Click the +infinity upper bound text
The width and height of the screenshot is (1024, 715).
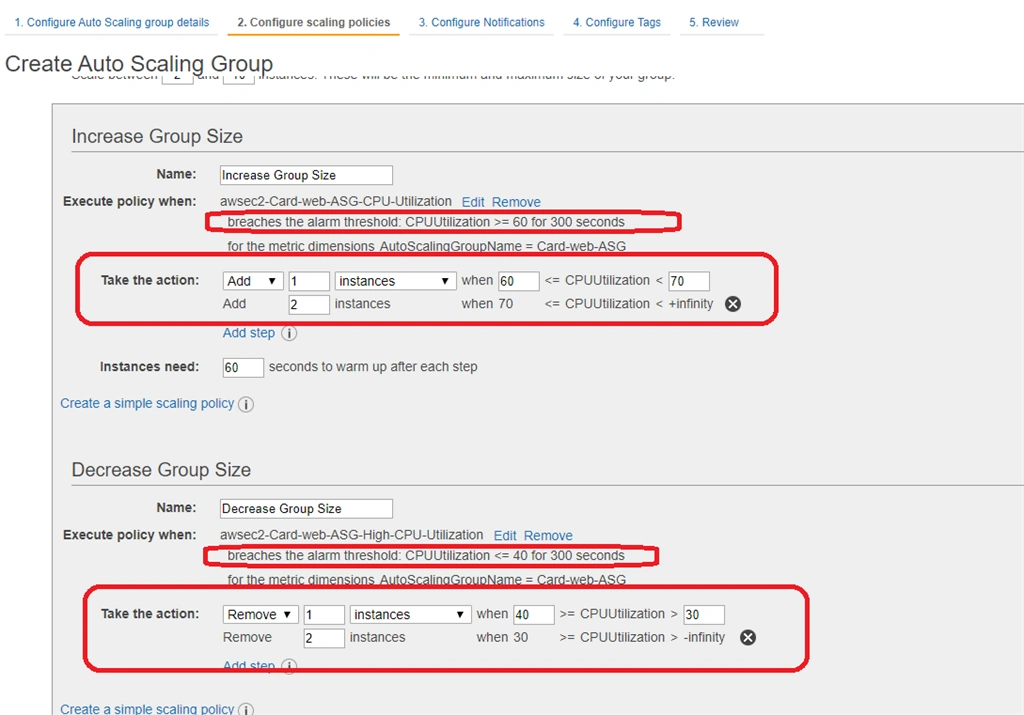tap(691, 304)
